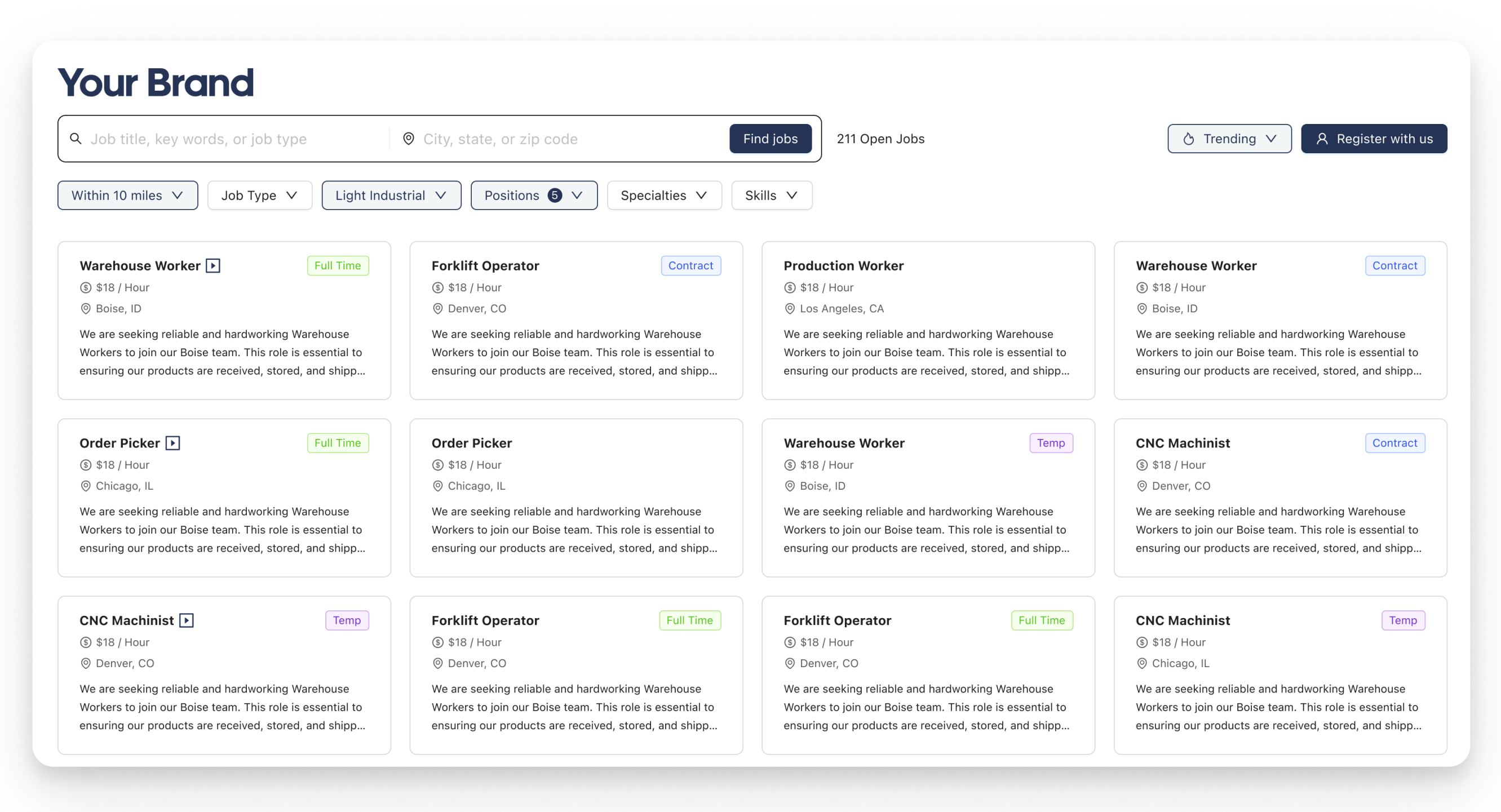Click the CNC Machinist Temp Chicago job title

[1183, 620]
